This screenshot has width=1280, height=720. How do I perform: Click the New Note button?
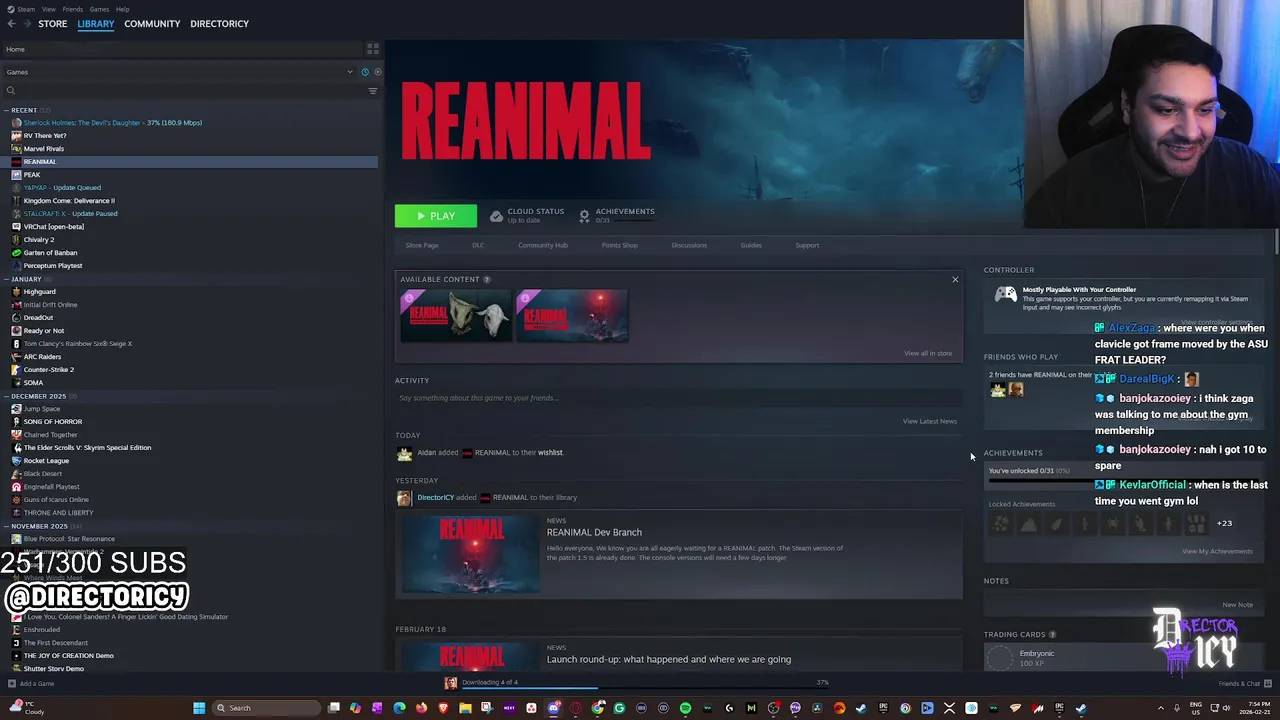[x=1237, y=605]
